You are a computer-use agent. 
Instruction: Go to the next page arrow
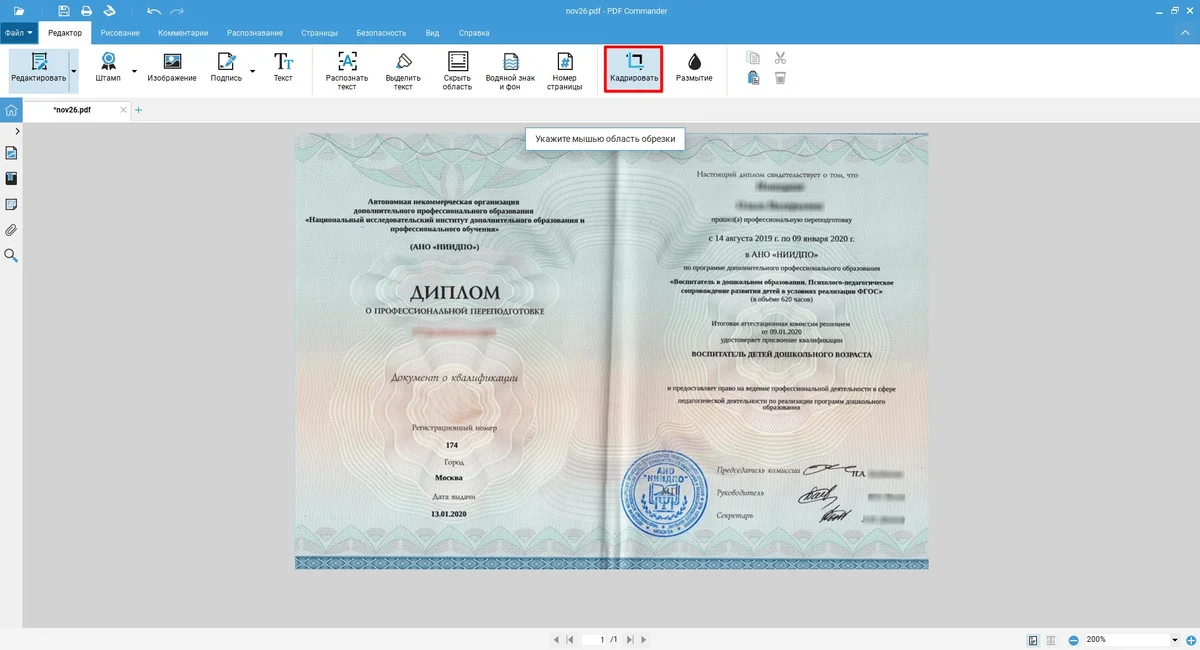(x=645, y=639)
